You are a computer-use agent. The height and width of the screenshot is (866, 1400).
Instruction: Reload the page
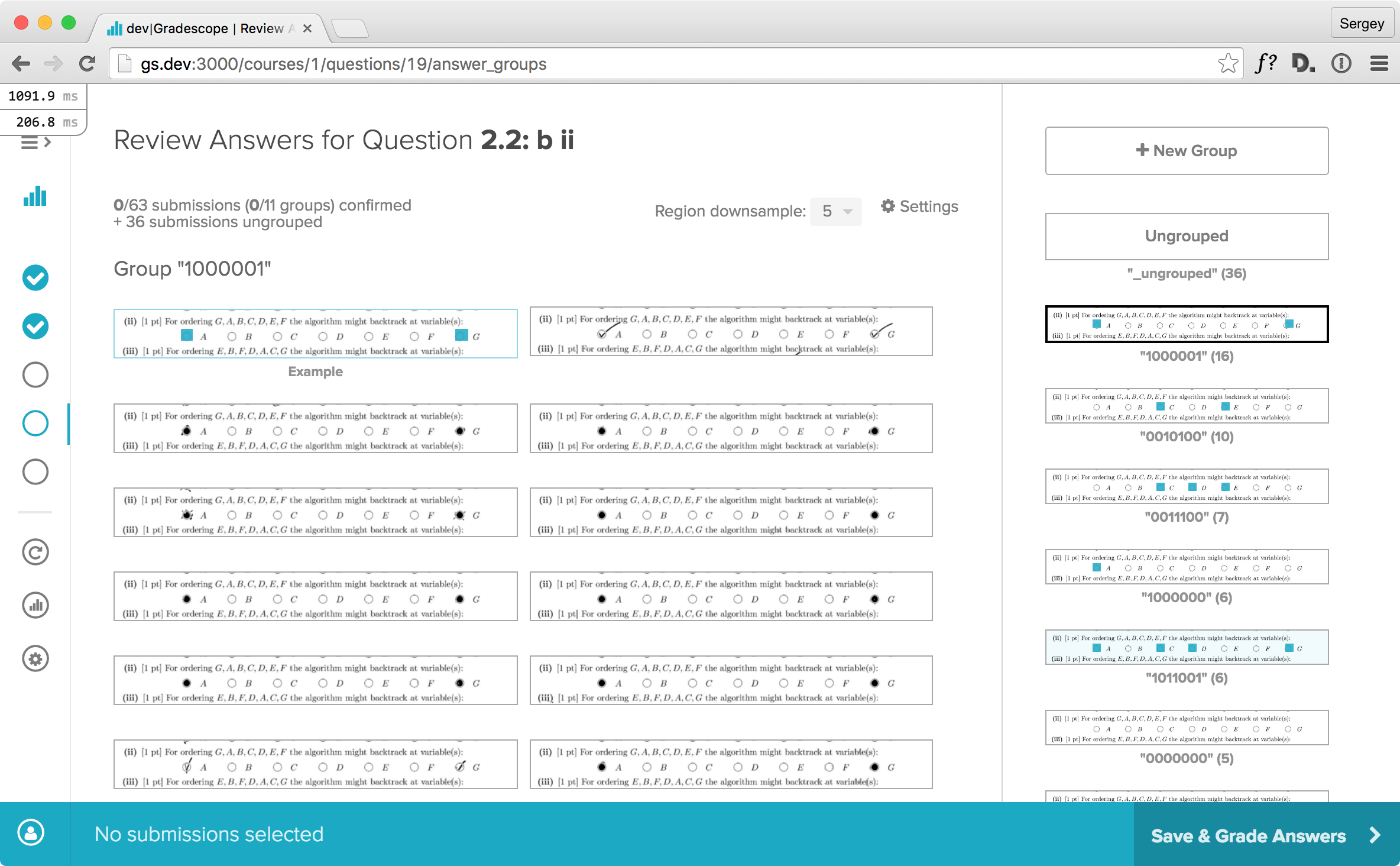(87, 63)
